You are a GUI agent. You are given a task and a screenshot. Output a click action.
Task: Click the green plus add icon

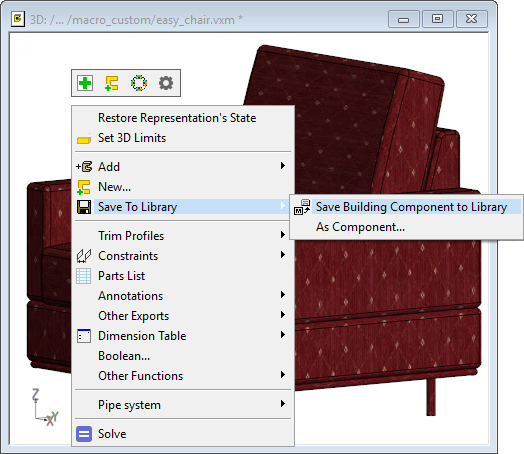(x=85, y=83)
